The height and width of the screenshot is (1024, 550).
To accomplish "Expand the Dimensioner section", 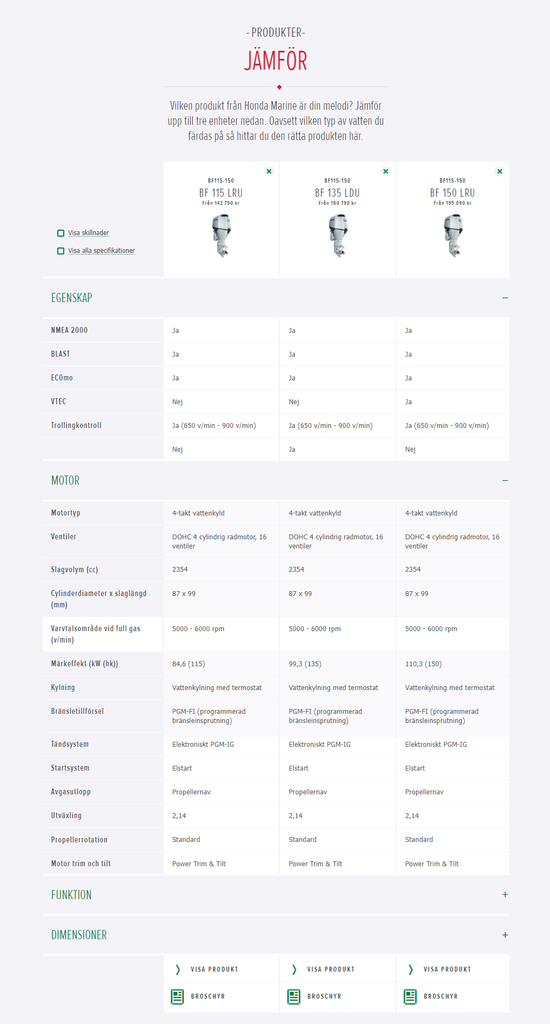I will point(505,935).
